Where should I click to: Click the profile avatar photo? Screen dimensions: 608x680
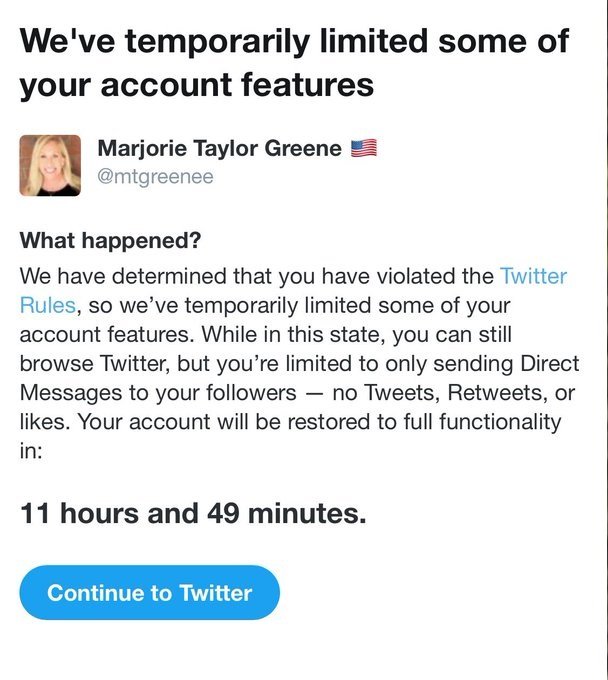pyautogui.click(x=50, y=165)
